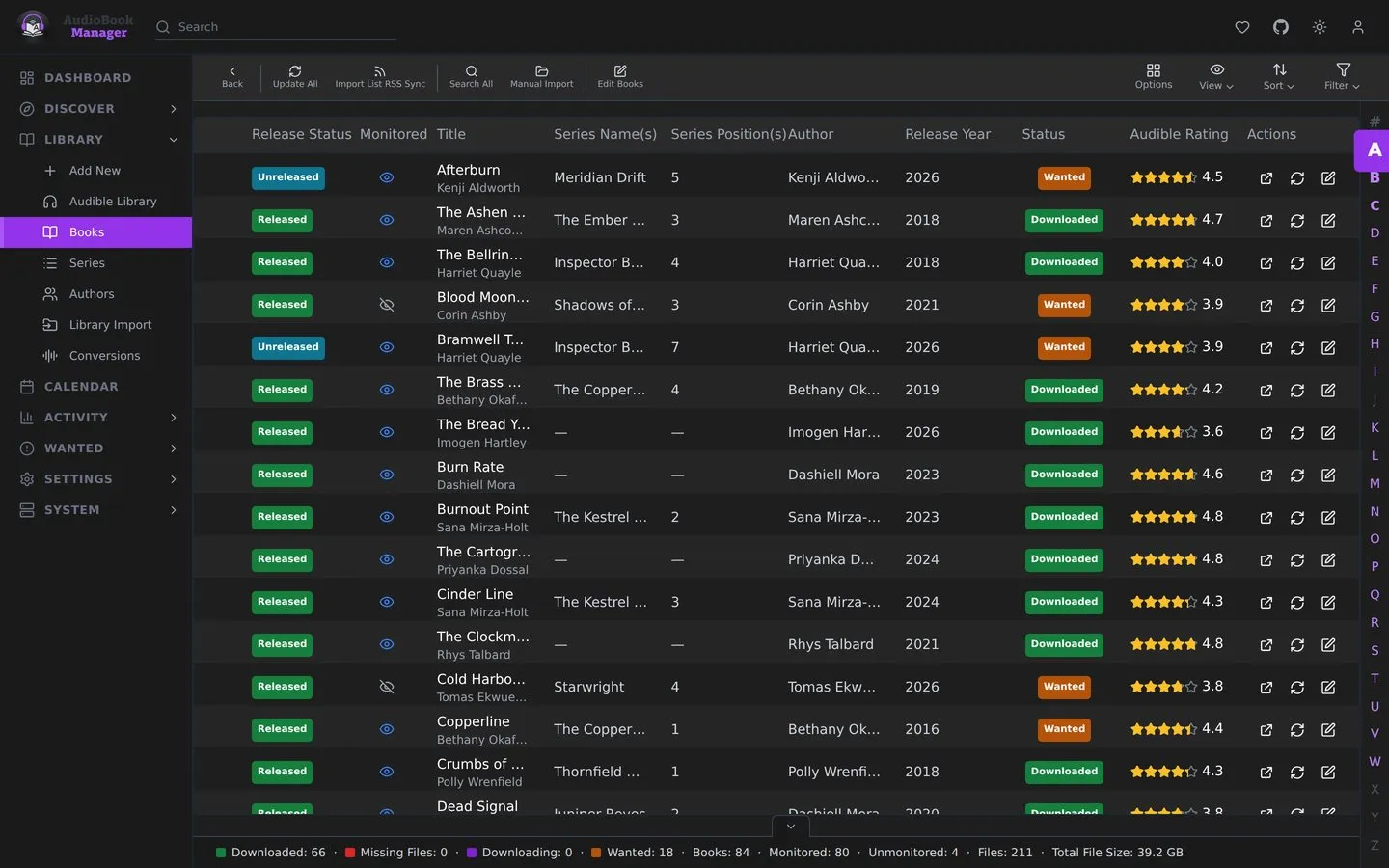This screenshot has width=1389, height=868.
Task: Open Manual Import folder icon
Action: [x=541, y=71]
